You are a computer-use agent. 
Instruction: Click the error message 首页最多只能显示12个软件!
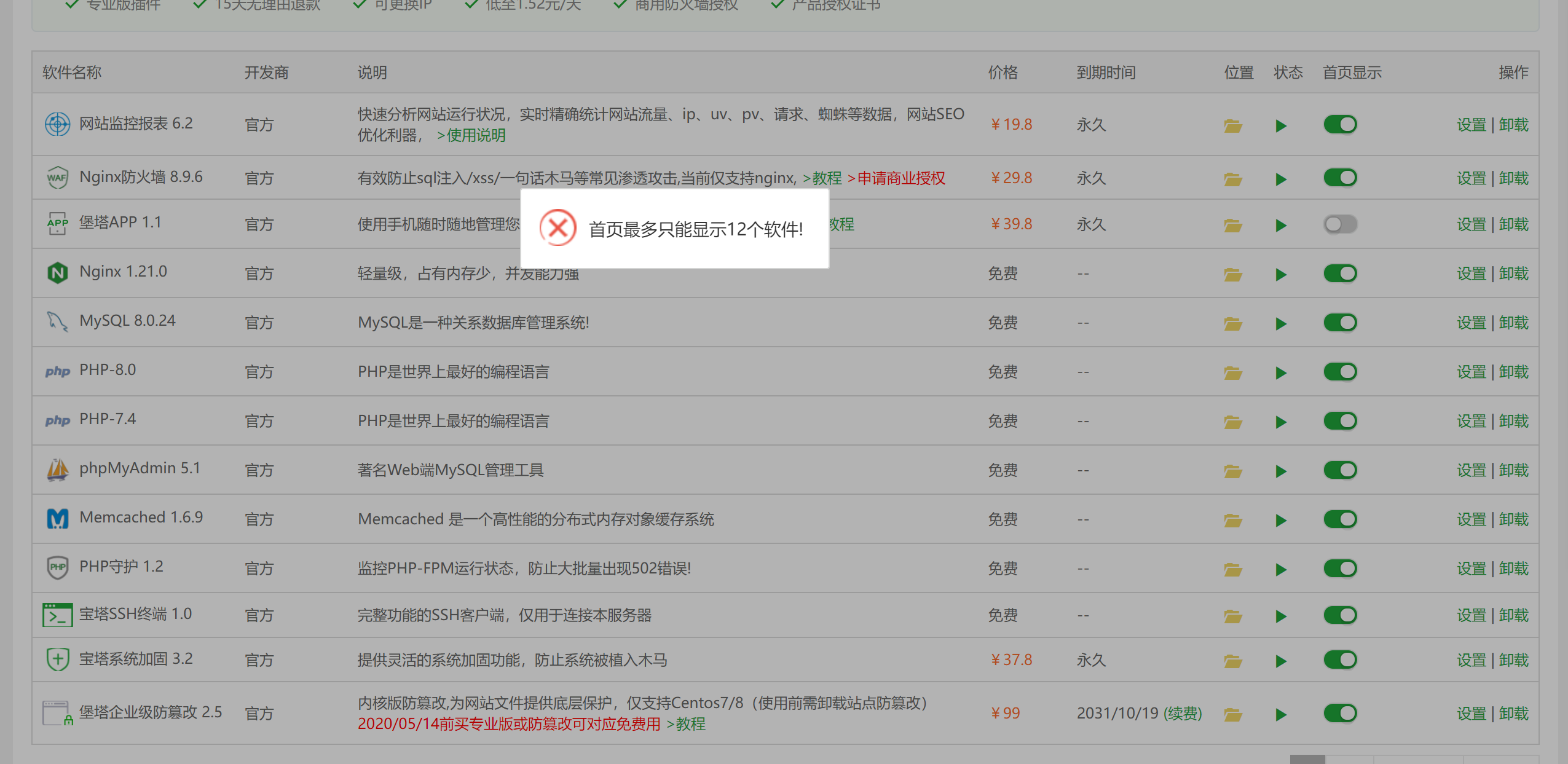pos(696,229)
